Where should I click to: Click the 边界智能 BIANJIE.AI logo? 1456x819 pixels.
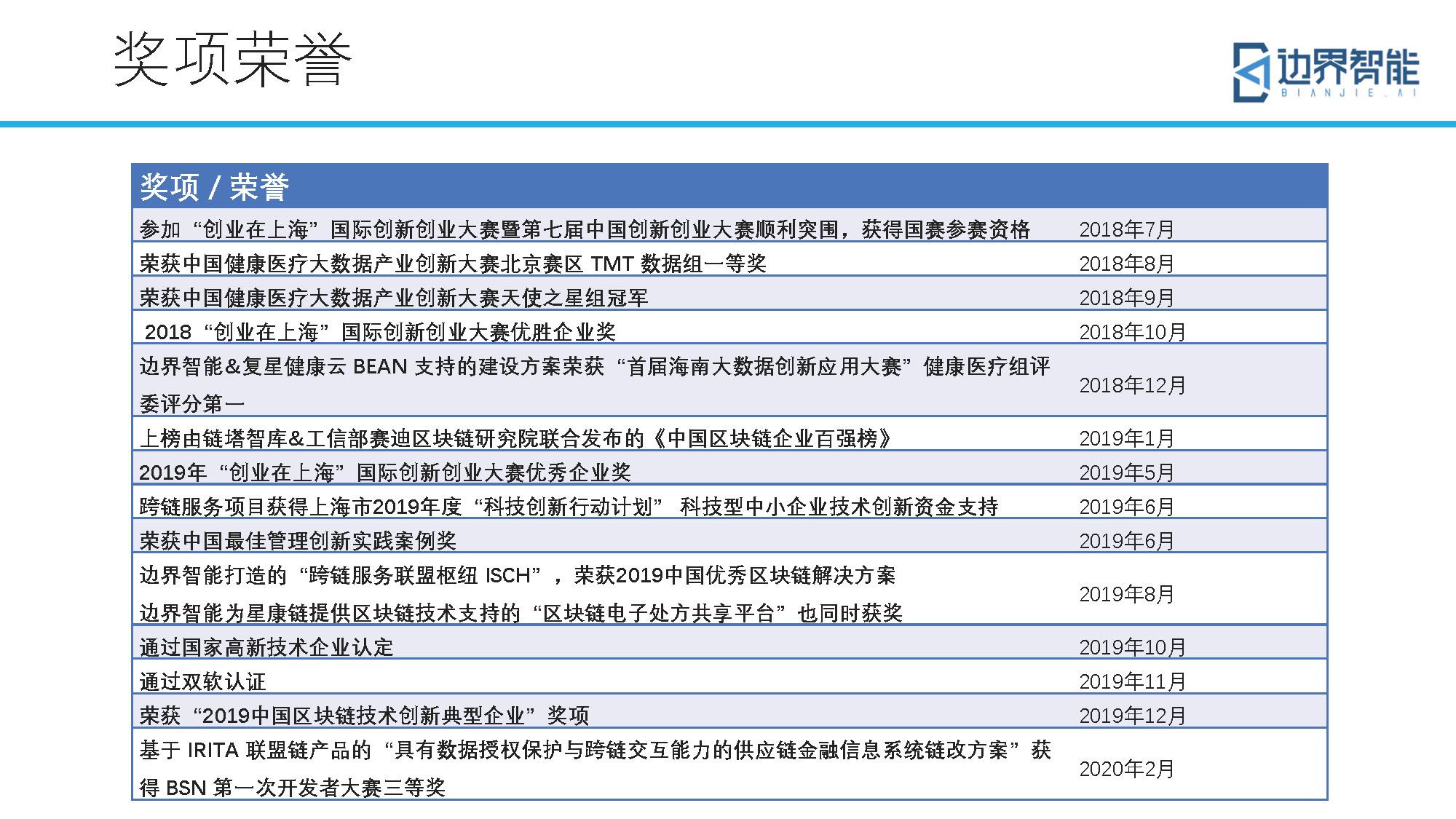tap(1326, 71)
